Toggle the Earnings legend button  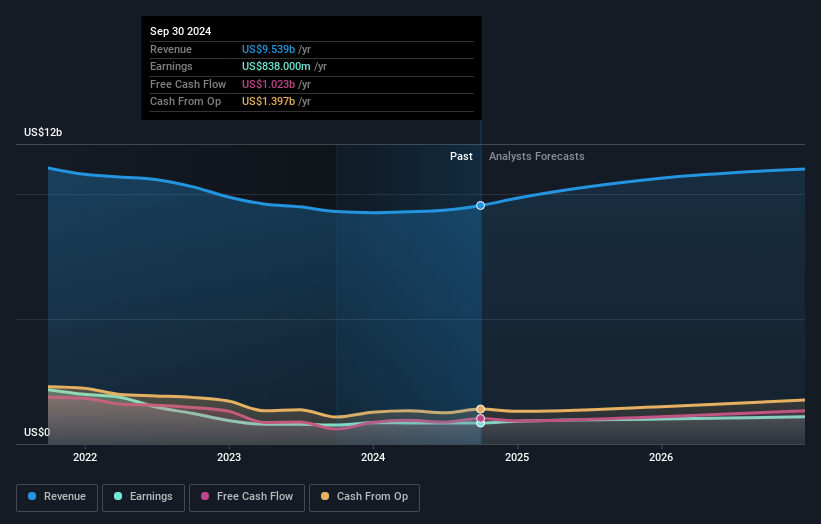(143, 497)
